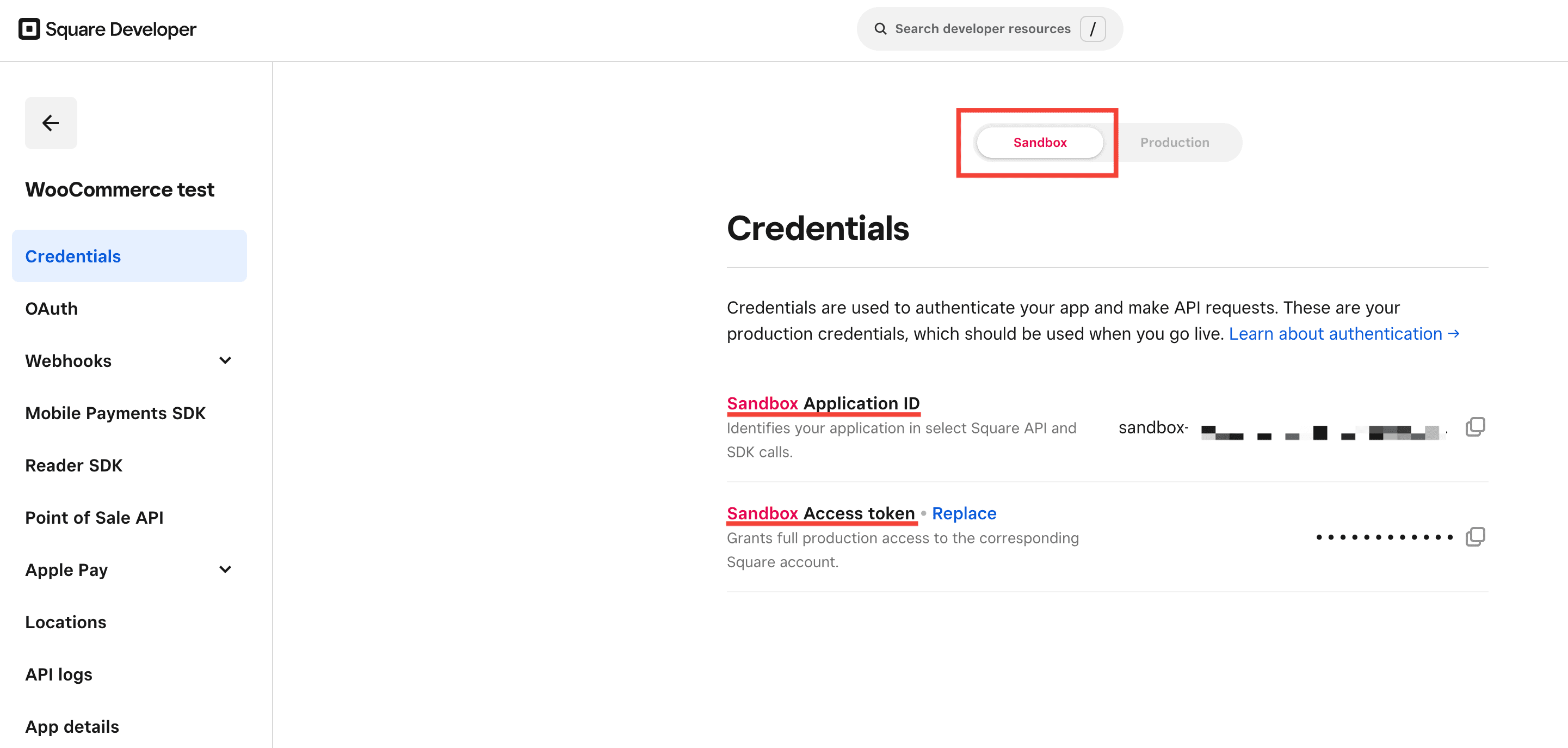Click the slash shortcut key badge
This screenshot has width=1568, height=748.
point(1092,29)
